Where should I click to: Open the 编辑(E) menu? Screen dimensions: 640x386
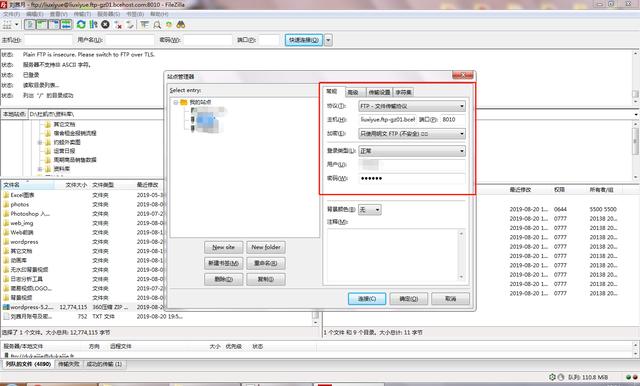pyautogui.click(x=35, y=14)
